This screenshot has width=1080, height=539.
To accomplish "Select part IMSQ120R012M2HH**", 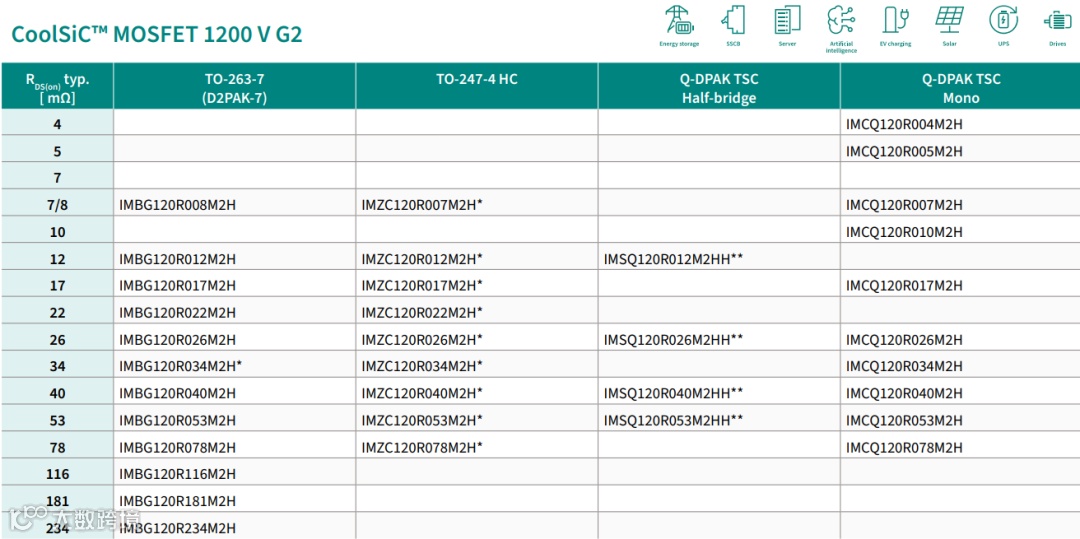I will [x=674, y=259].
